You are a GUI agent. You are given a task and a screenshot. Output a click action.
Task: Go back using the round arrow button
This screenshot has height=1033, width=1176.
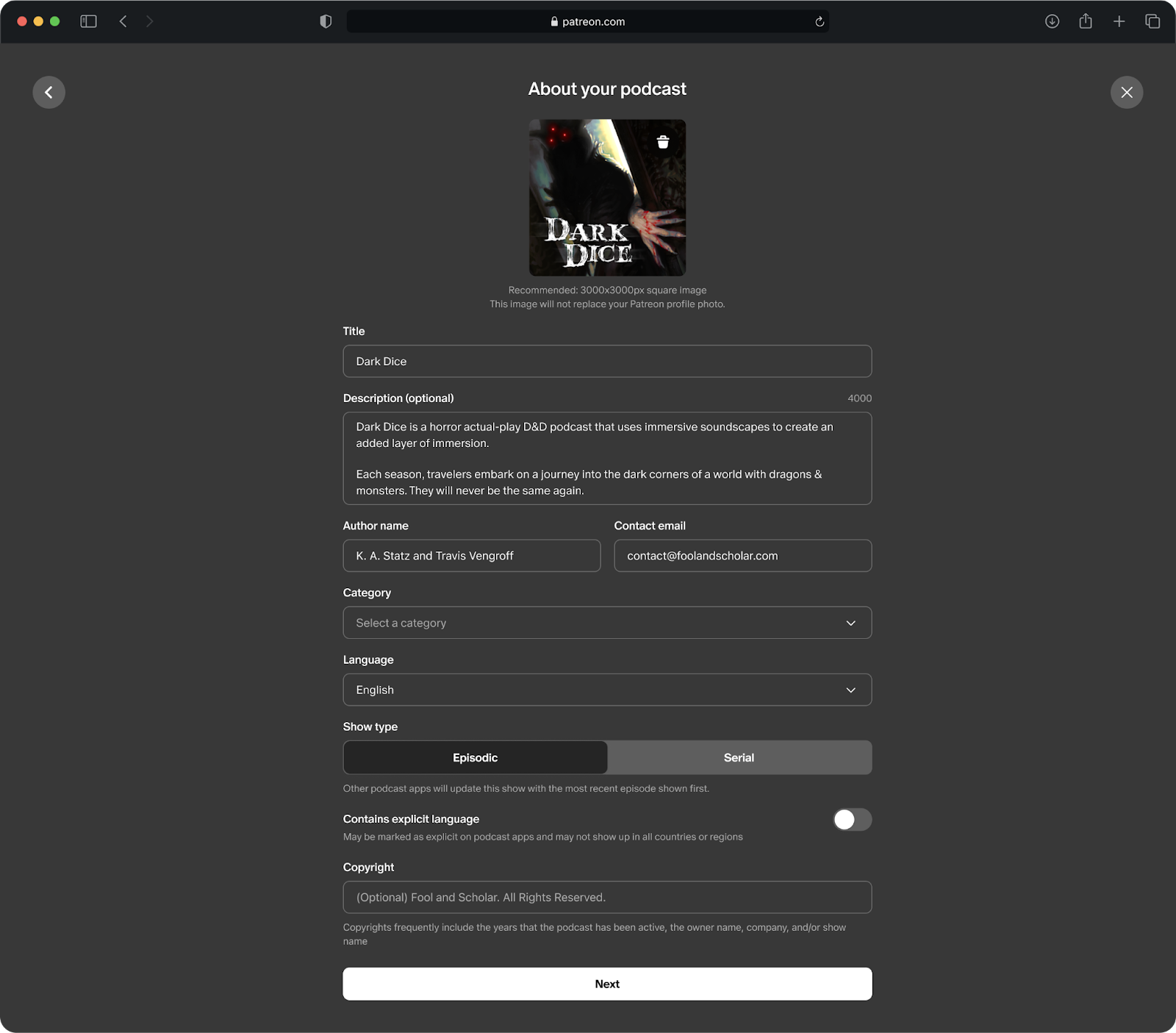49,93
